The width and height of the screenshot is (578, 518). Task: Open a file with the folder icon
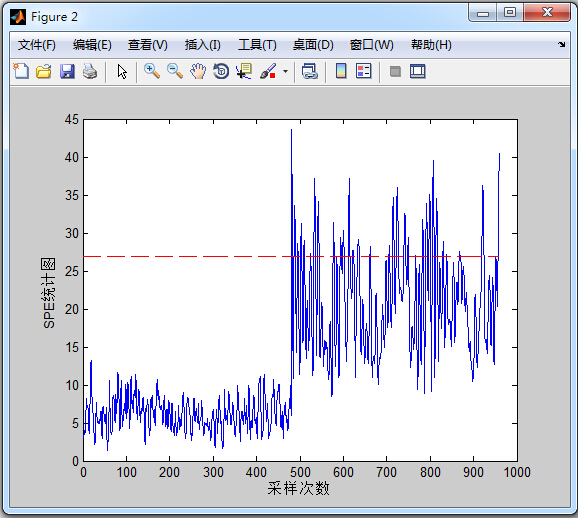(x=44, y=71)
